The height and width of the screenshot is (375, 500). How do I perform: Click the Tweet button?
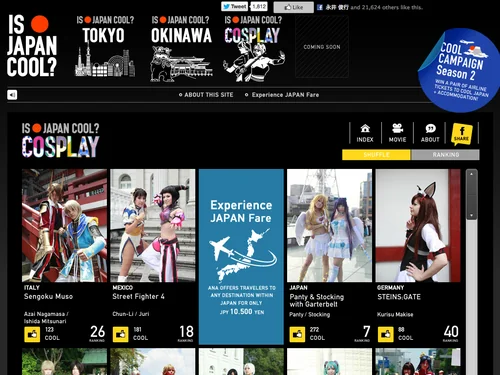pyautogui.click(x=235, y=6)
